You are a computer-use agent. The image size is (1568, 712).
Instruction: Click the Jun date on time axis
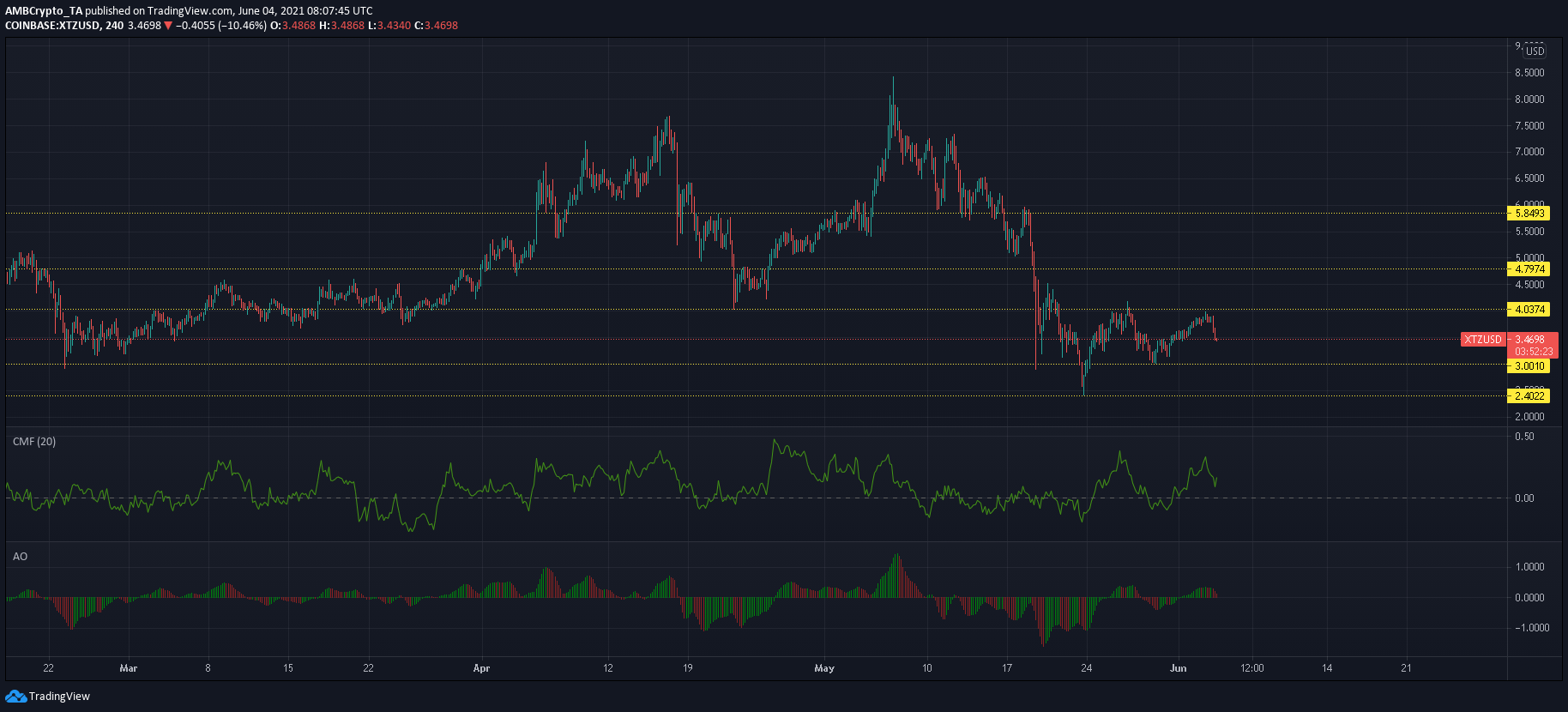click(x=1179, y=668)
